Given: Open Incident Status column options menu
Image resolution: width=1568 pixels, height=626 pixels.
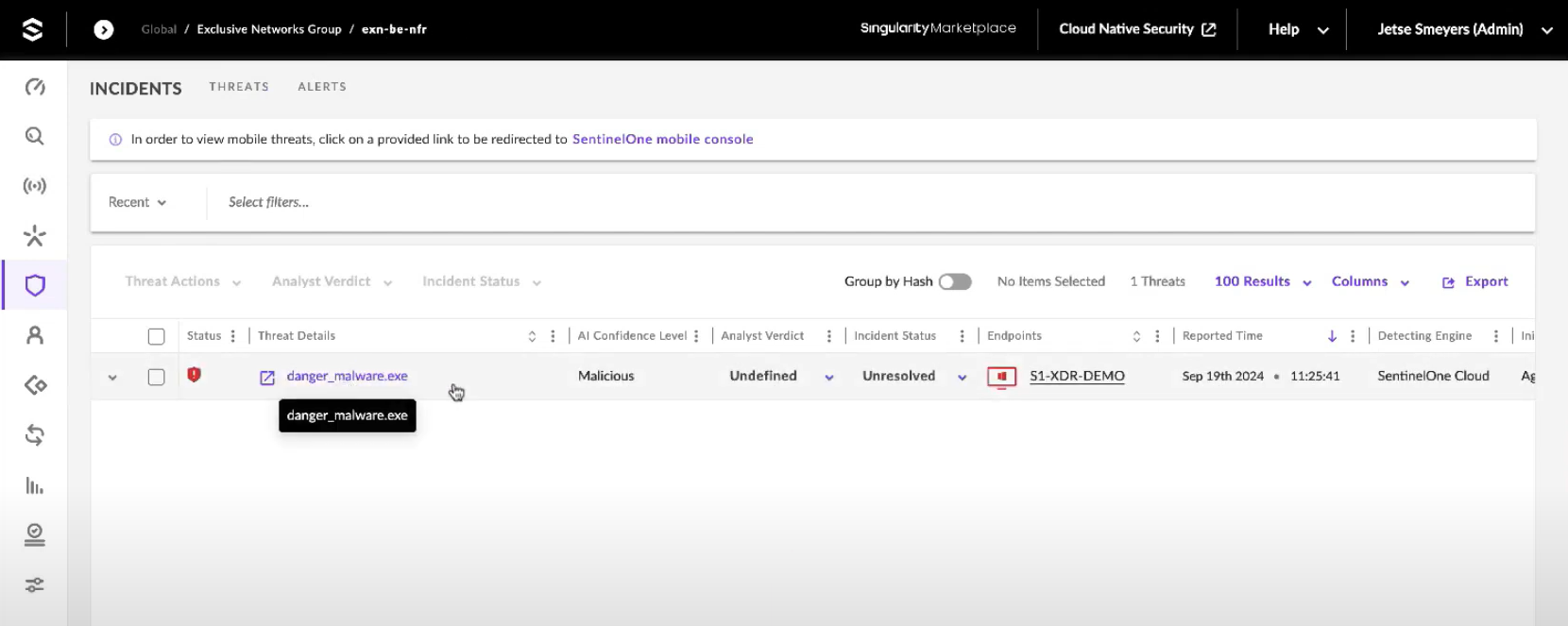Looking at the screenshot, I should pos(963,336).
